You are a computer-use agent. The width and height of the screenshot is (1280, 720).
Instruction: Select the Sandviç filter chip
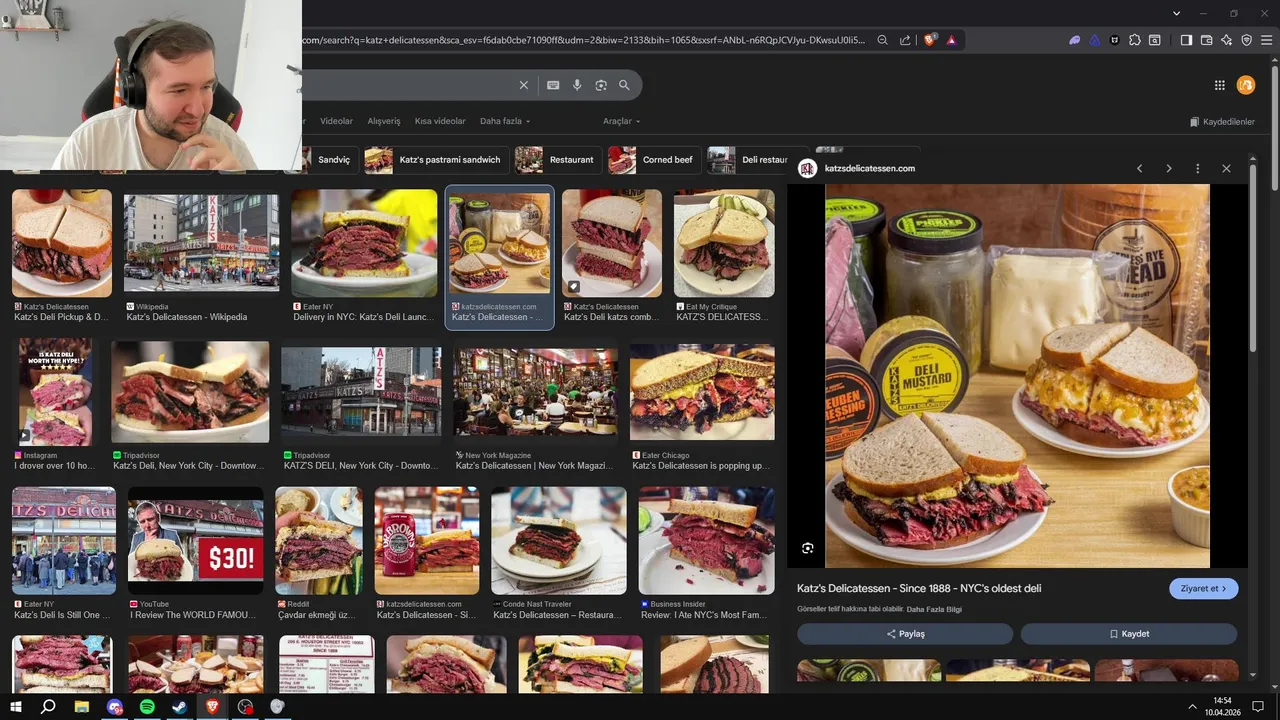tap(330, 160)
